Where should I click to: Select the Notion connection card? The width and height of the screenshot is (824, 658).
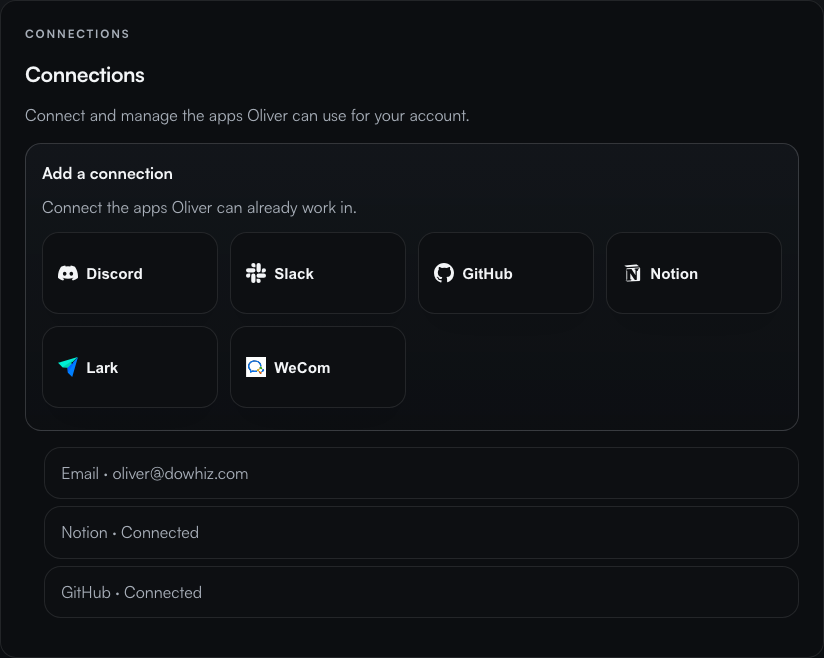(x=694, y=273)
